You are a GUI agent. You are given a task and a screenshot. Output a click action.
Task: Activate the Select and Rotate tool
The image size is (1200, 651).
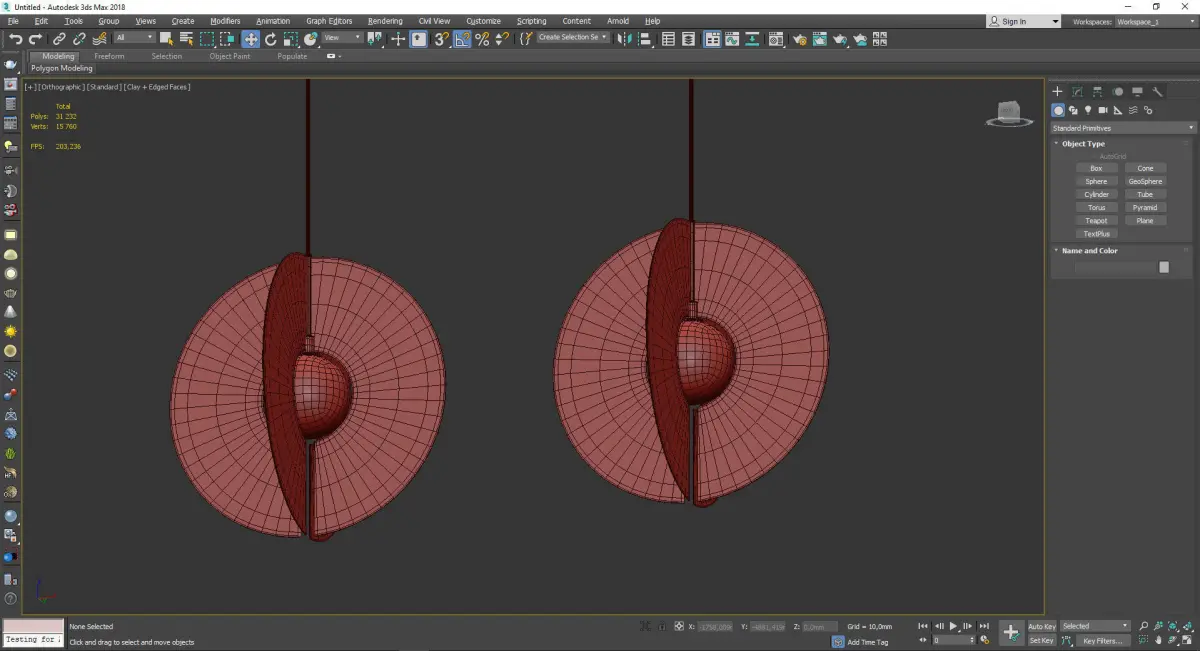click(271, 39)
